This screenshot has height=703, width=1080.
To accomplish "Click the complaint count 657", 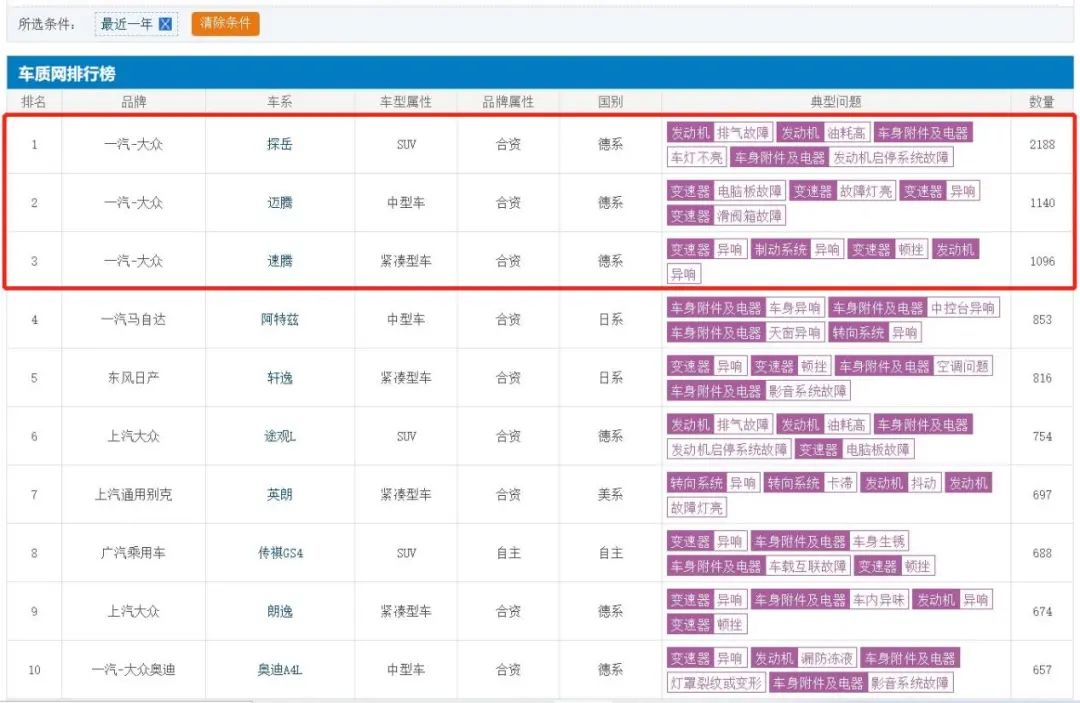I will 1042,670.
